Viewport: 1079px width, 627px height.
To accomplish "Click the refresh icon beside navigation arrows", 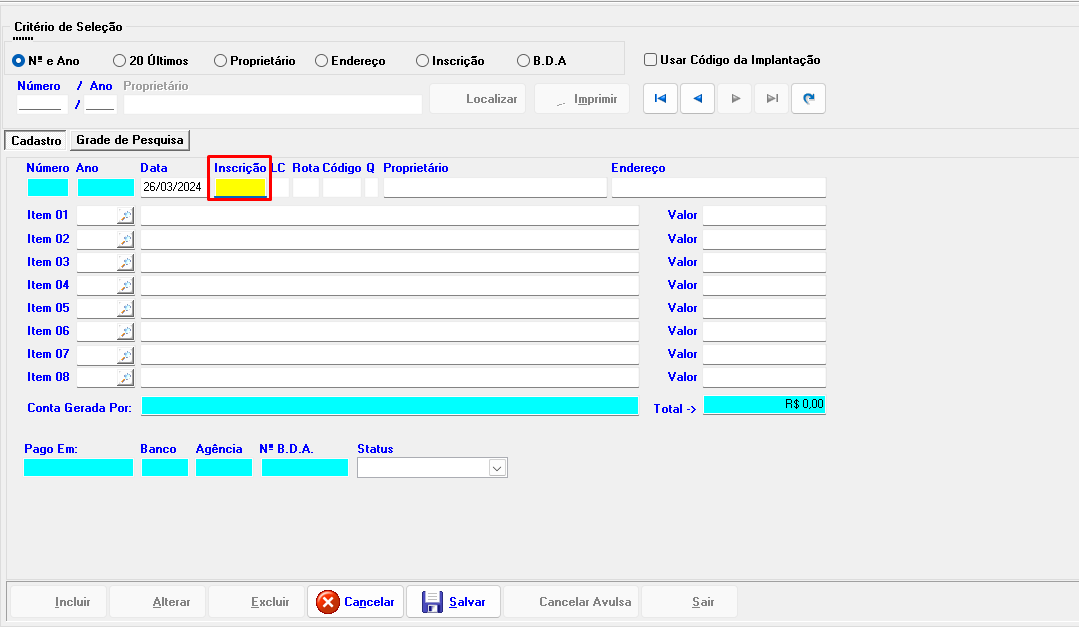I will tap(808, 99).
